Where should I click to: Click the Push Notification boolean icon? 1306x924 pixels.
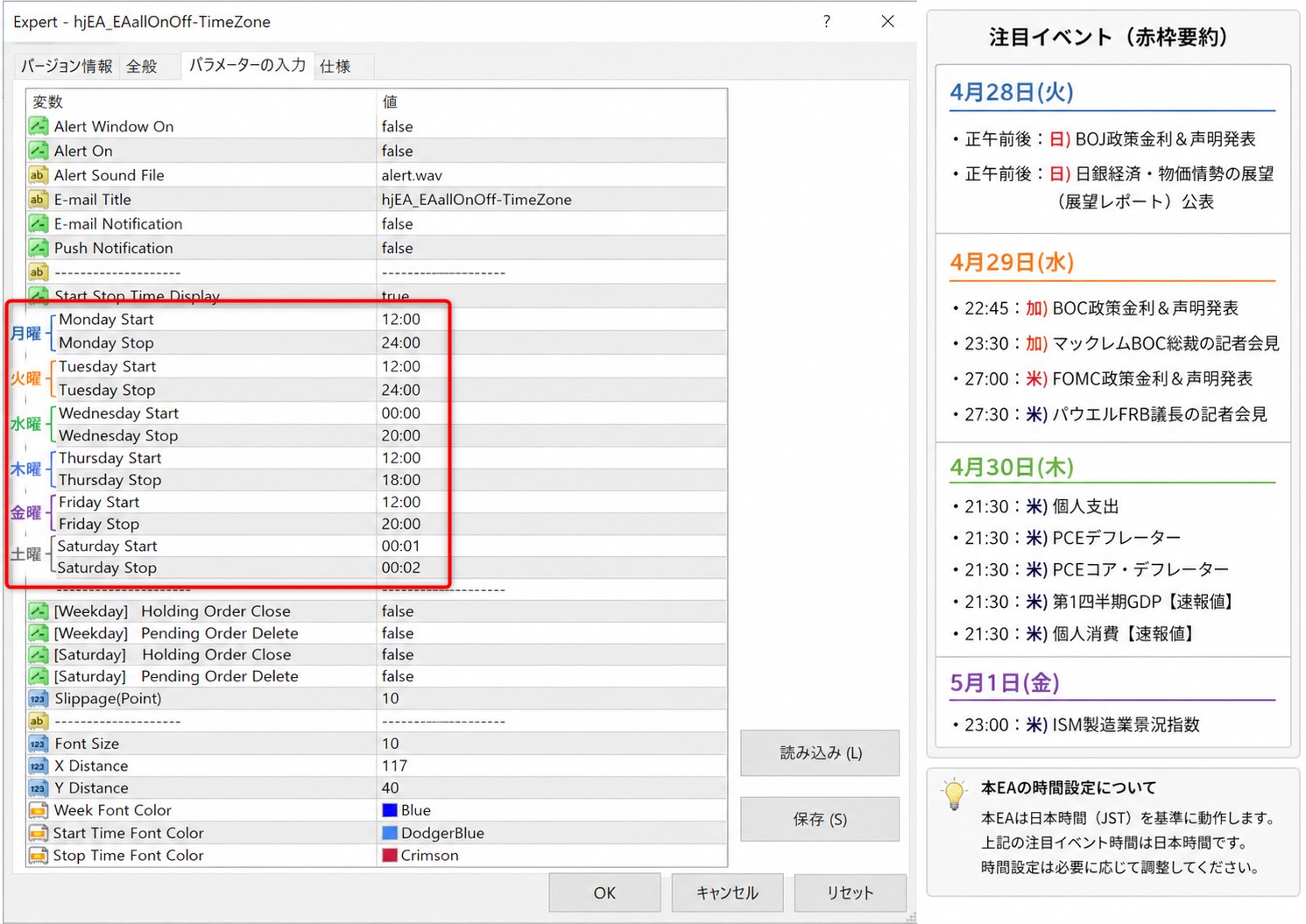(38, 248)
